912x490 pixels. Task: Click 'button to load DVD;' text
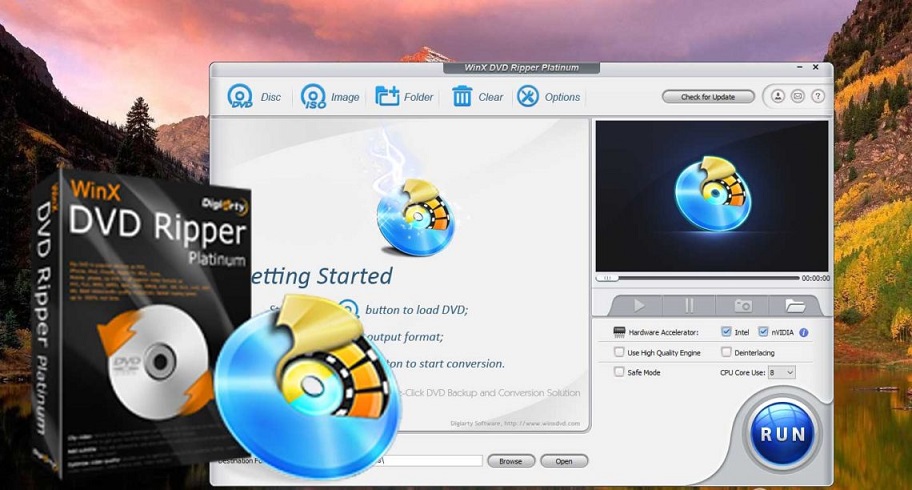(416, 310)
